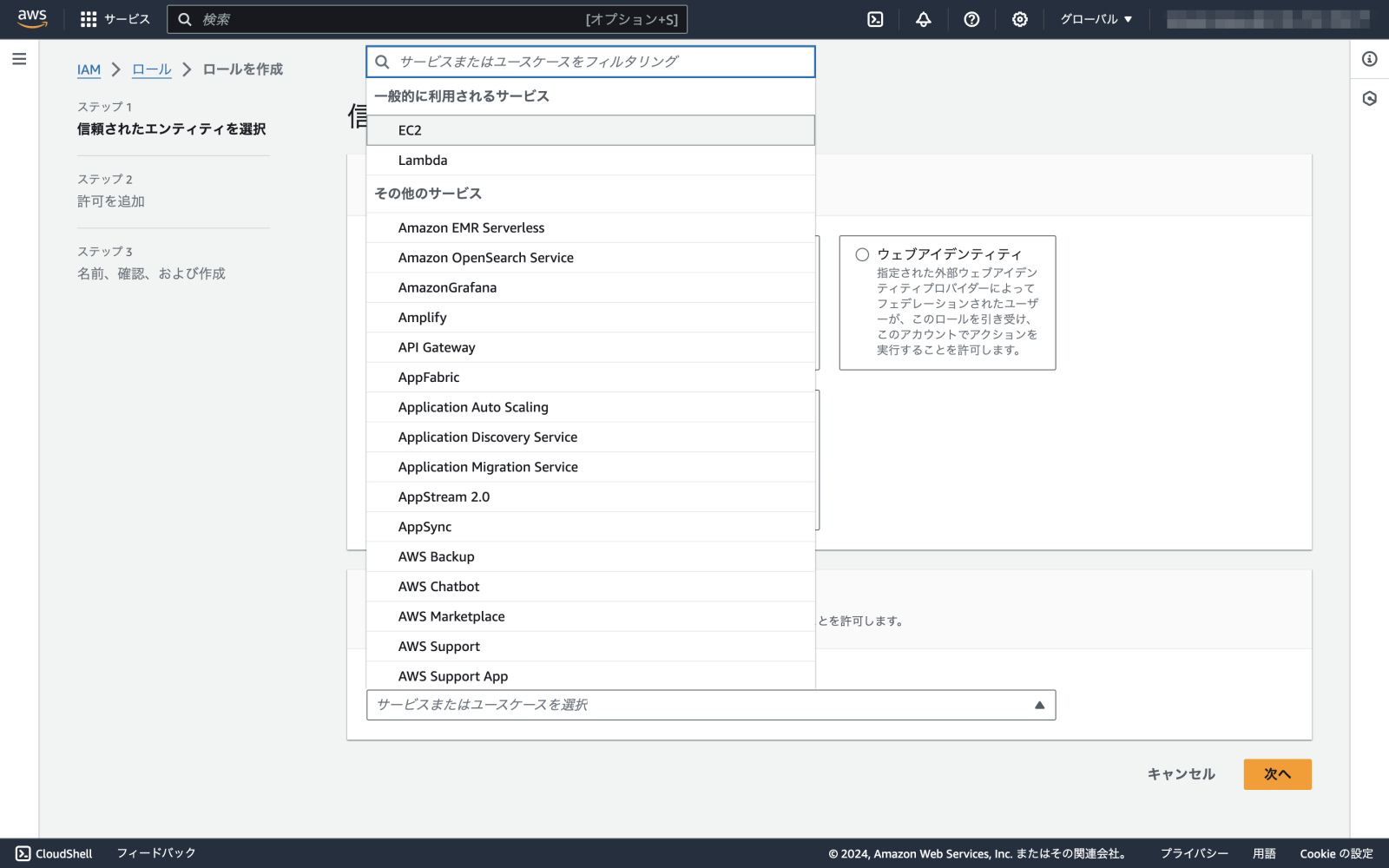Select EC2 under commonly used services
This screenshot has width=1389, height=868.
408,130
